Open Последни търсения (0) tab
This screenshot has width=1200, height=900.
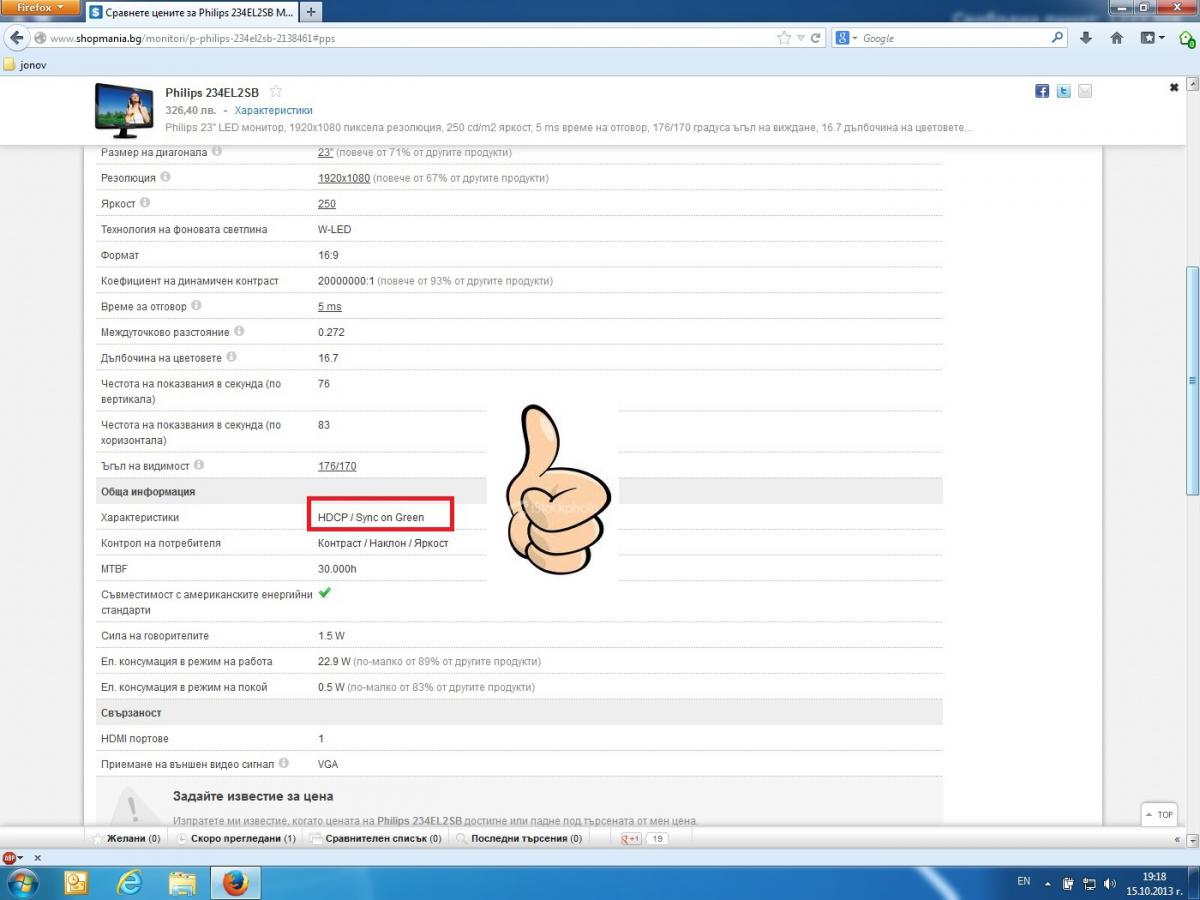pyautogui.click(x=519, y=839)
